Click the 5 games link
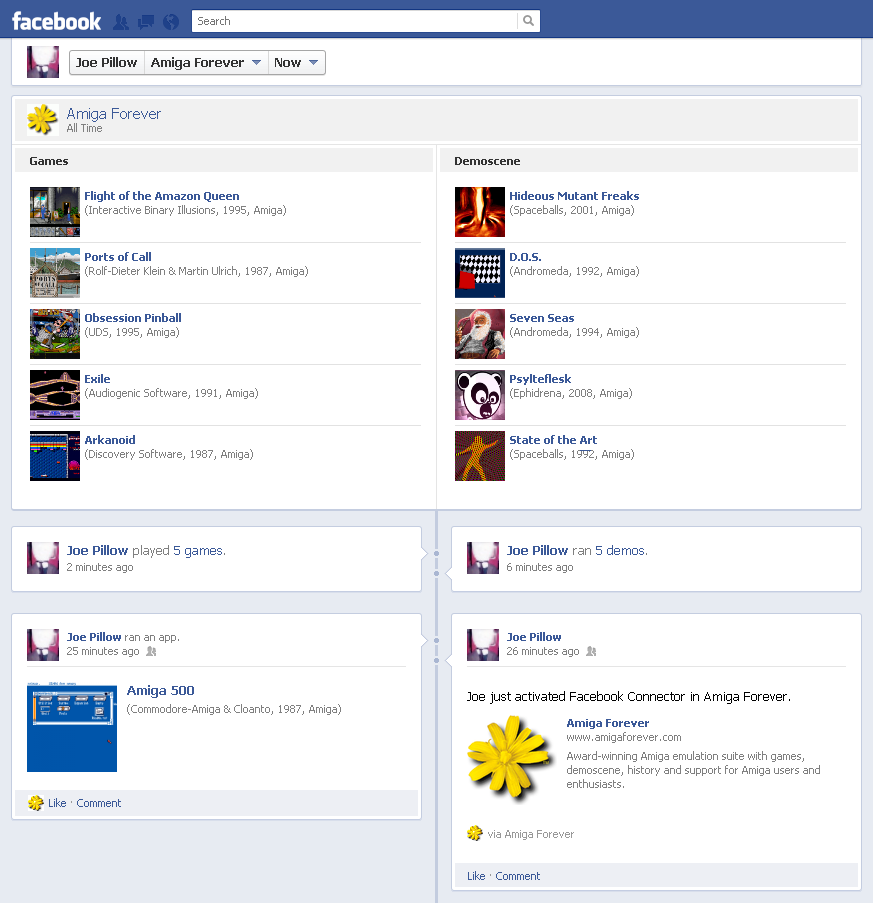 click(199, 551)
